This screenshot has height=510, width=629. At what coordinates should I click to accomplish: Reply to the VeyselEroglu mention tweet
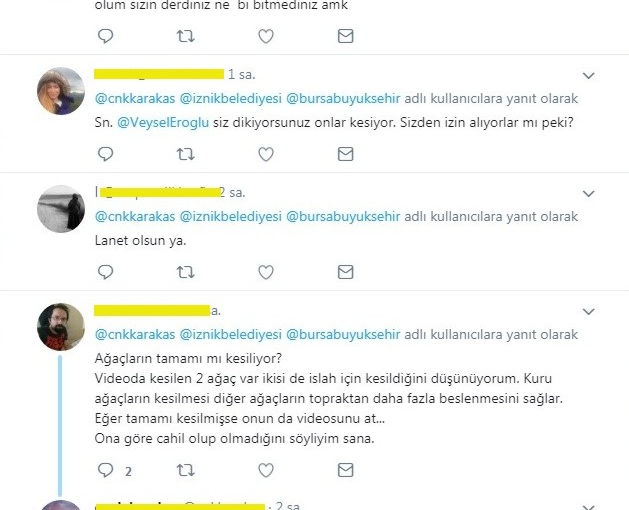coord(106,154)
